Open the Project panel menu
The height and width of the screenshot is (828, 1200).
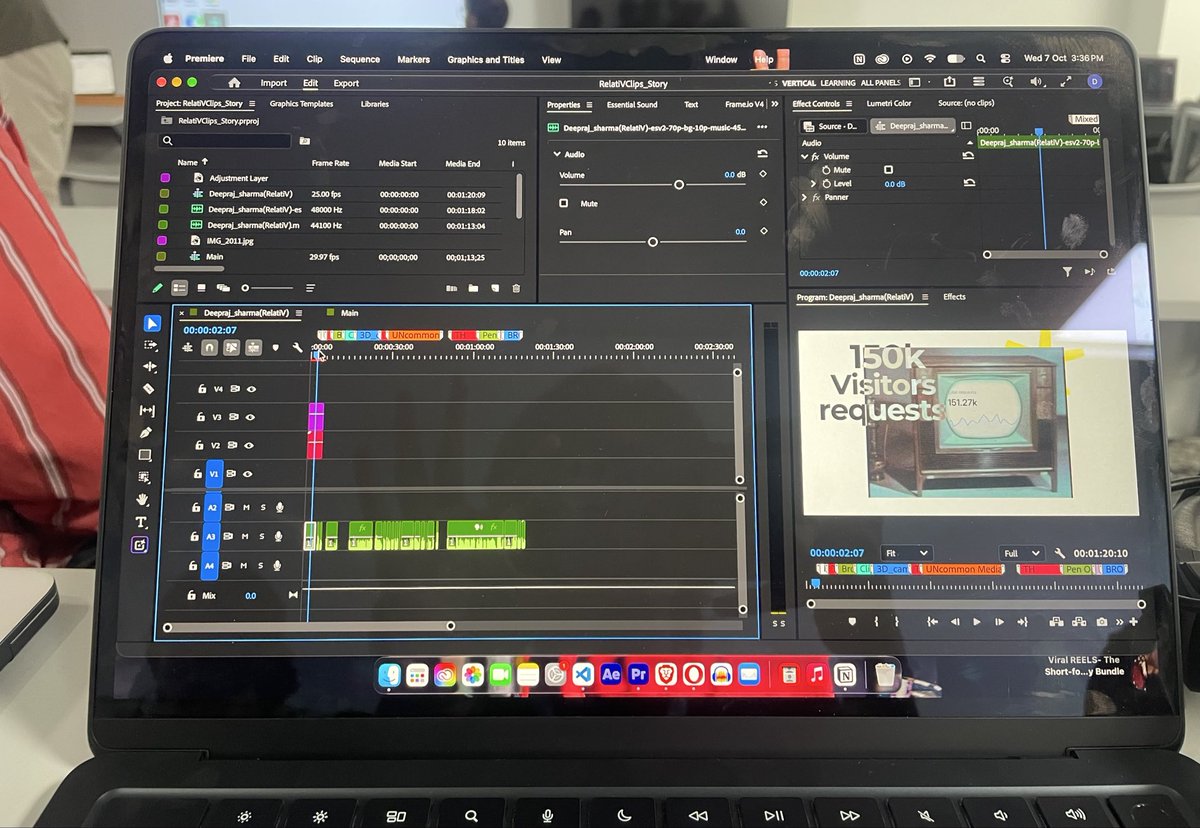251,103
